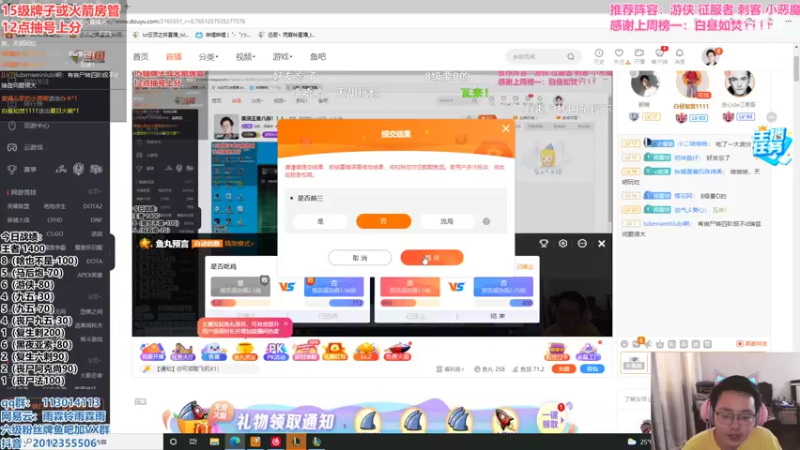Open 白昼如焚1111 top fan avatar

coord(691,84)
